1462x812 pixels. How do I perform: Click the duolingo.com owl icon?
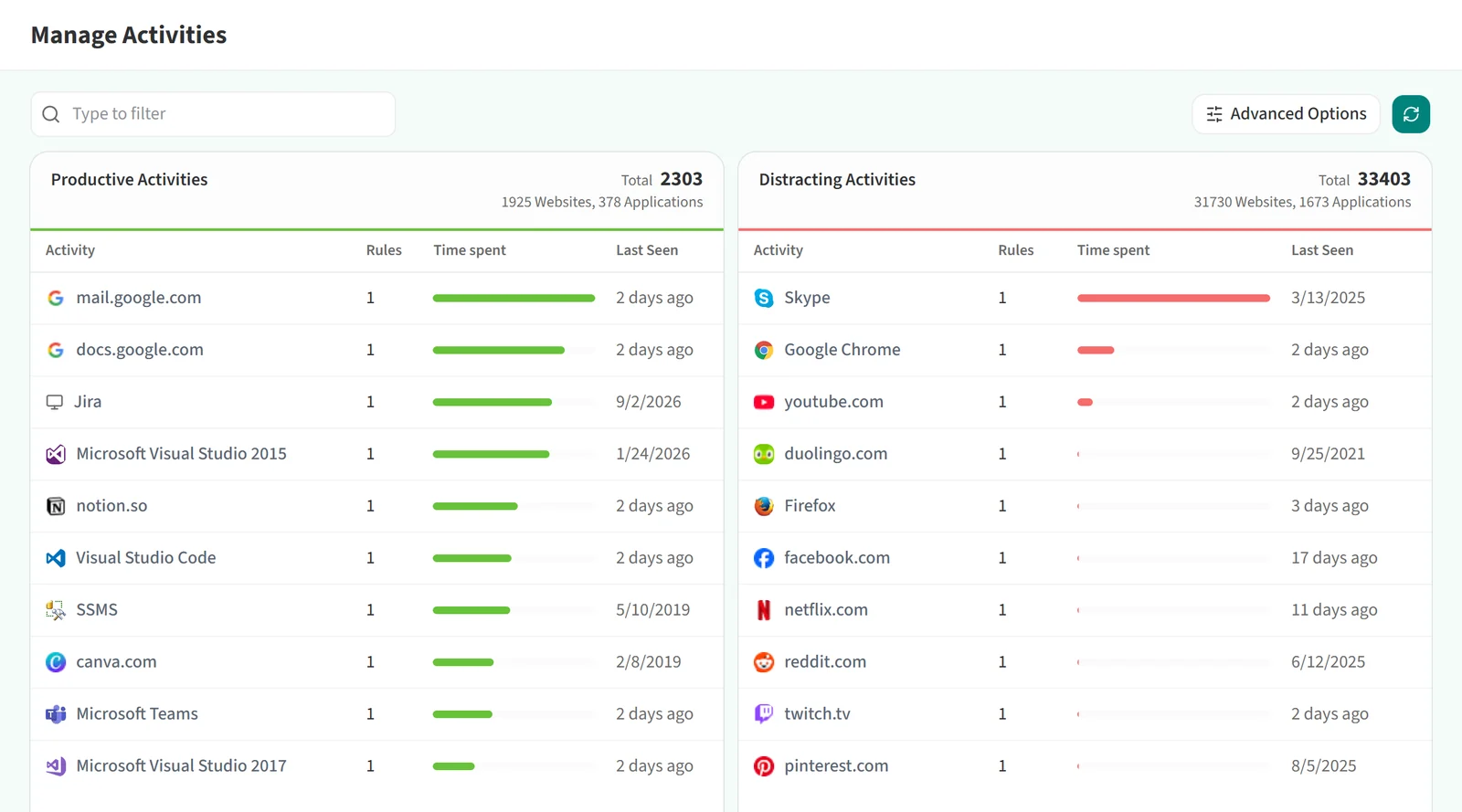click(x=764, y=454)
